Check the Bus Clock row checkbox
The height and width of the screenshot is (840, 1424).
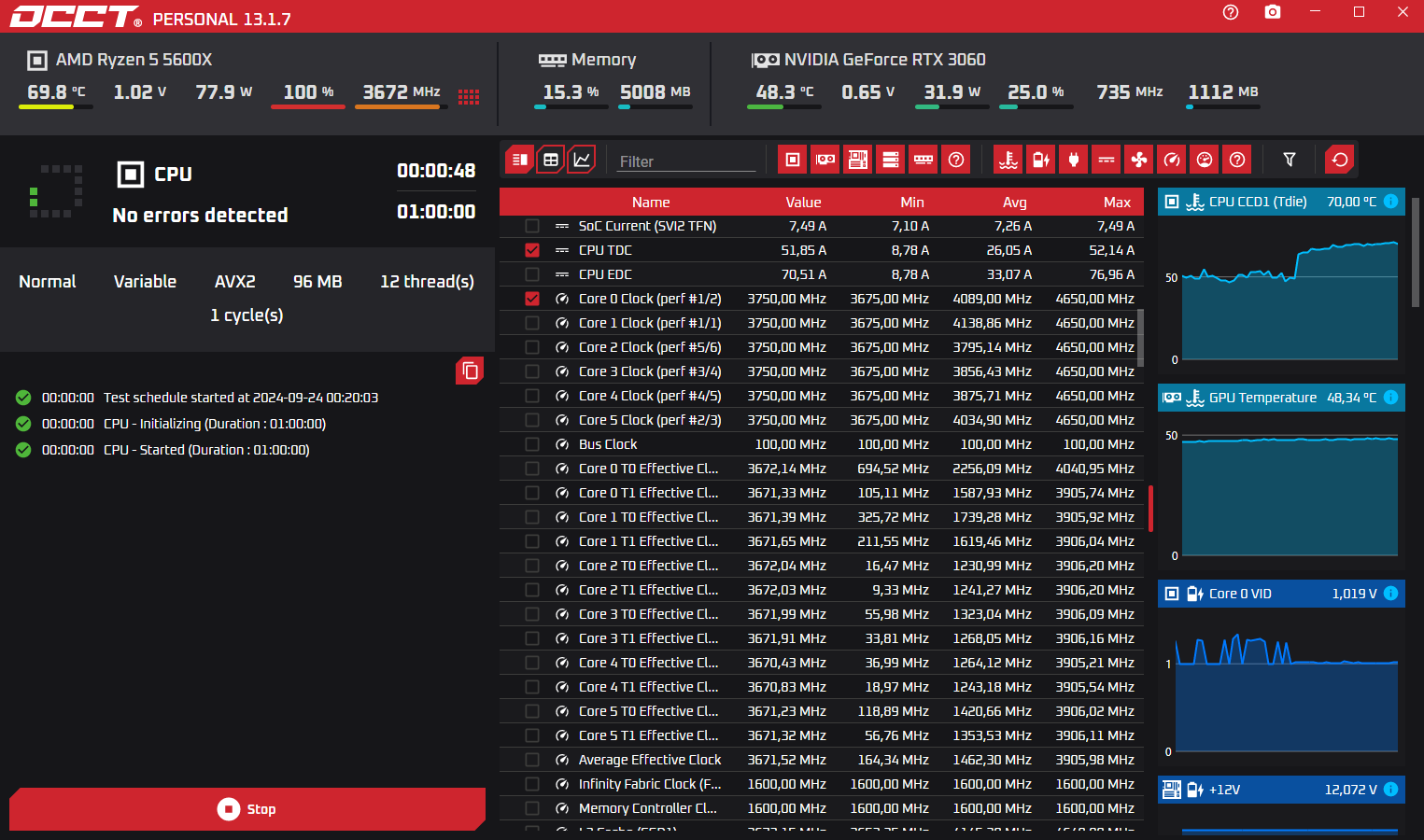(x=532, y=444)
